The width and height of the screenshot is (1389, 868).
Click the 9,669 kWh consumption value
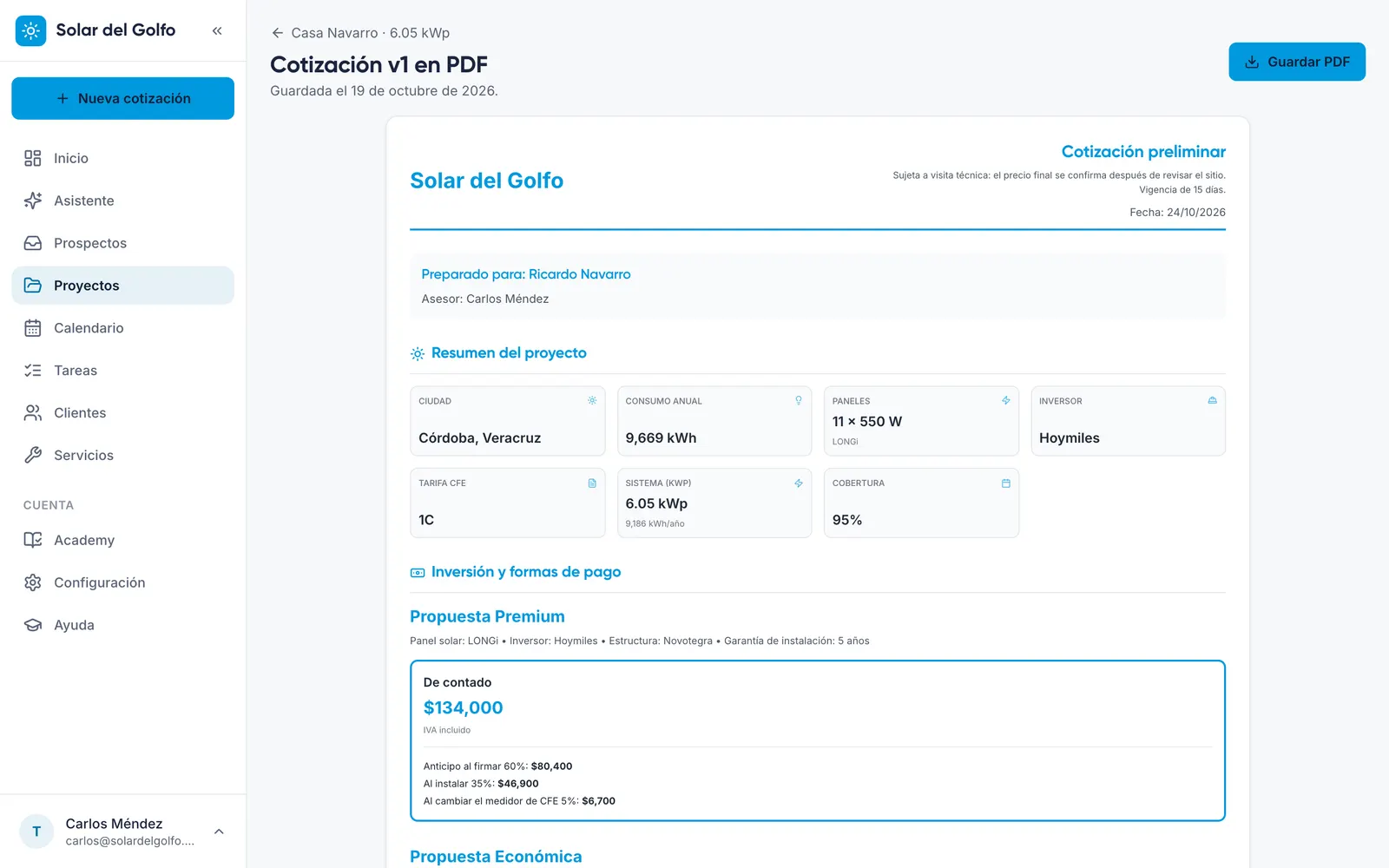(661, 438)
